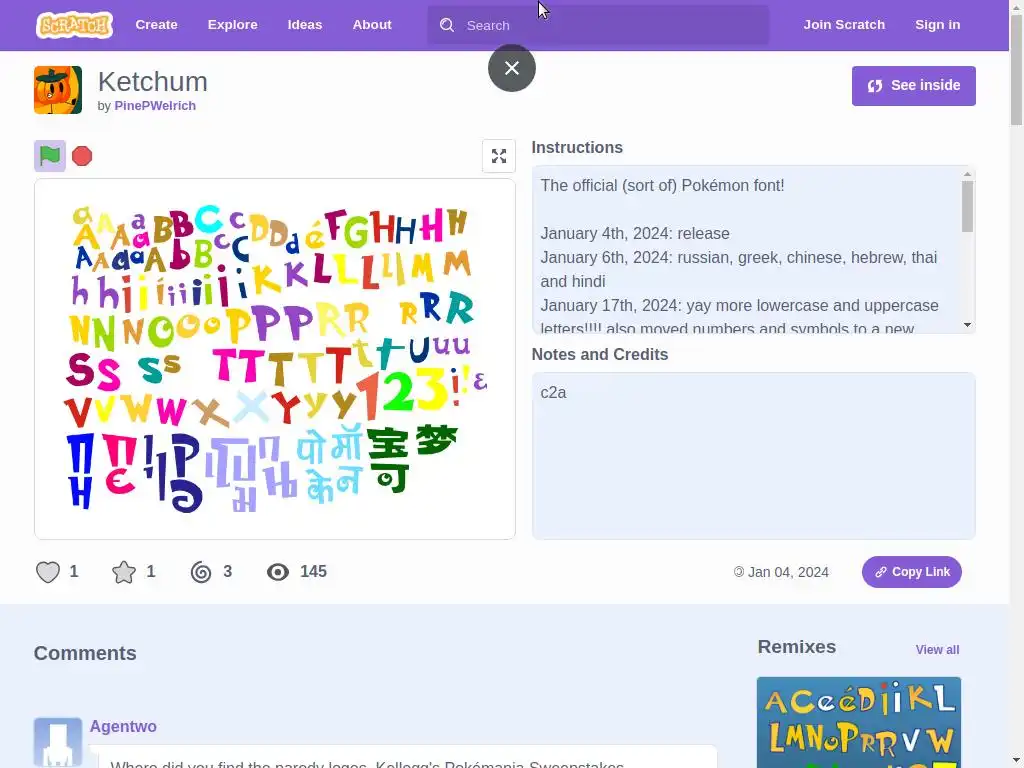
Task: Click Join Scratch in navigation bar
Action: click(x=844, y=25)
